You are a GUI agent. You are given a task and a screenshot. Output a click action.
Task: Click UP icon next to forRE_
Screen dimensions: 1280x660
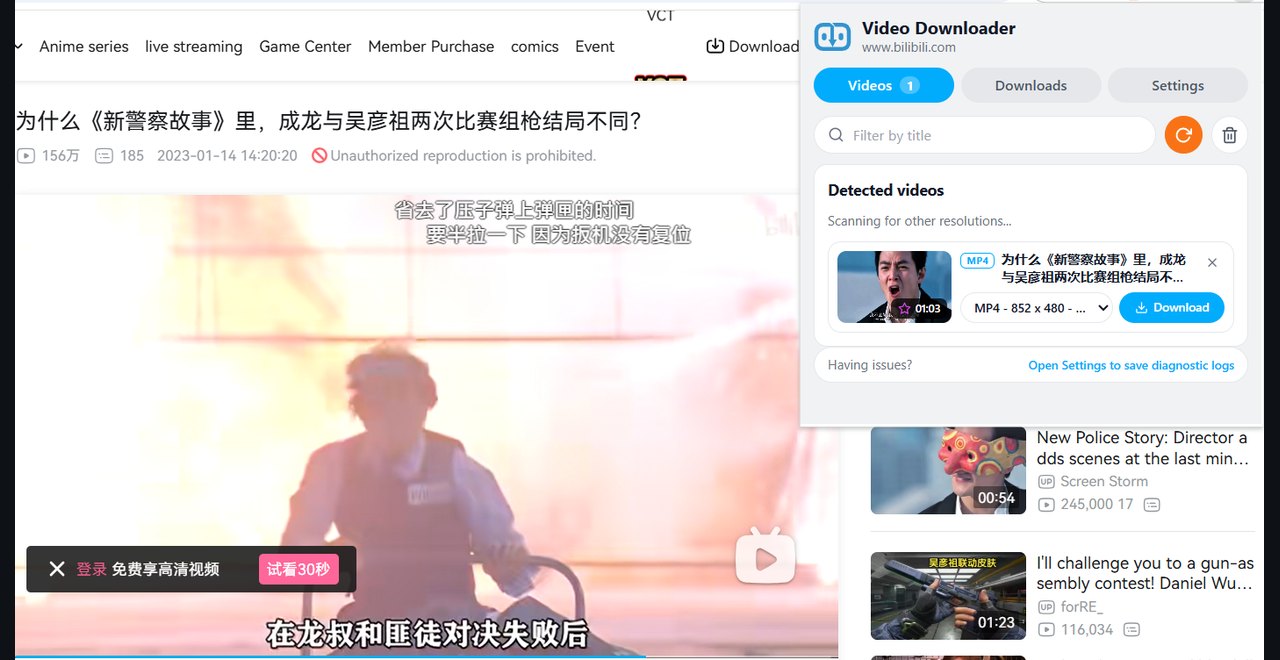pos(1046,607)
